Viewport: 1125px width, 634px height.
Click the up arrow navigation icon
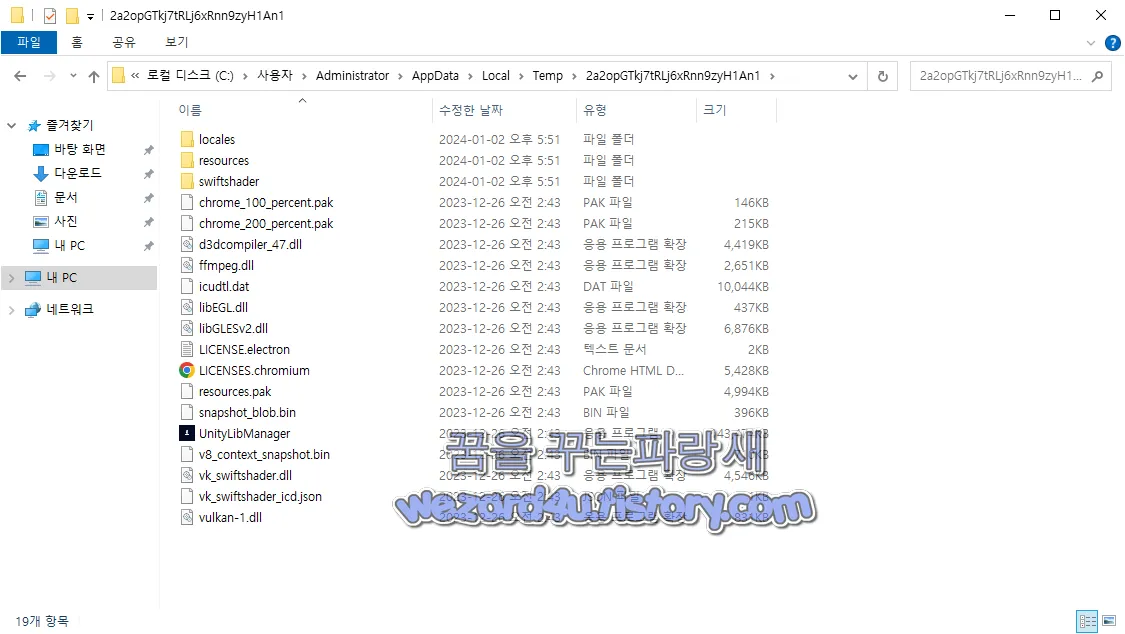[94, 75]
